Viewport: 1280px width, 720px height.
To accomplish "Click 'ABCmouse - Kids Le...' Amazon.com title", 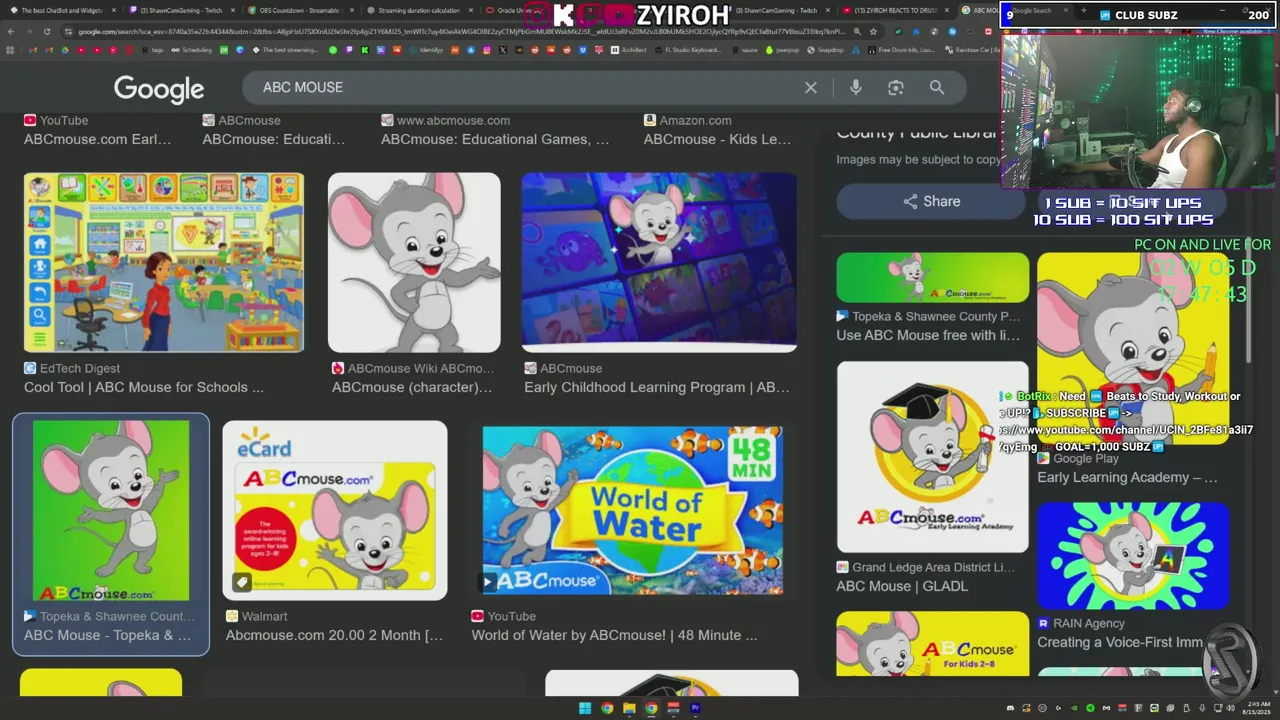I will 717,139.
